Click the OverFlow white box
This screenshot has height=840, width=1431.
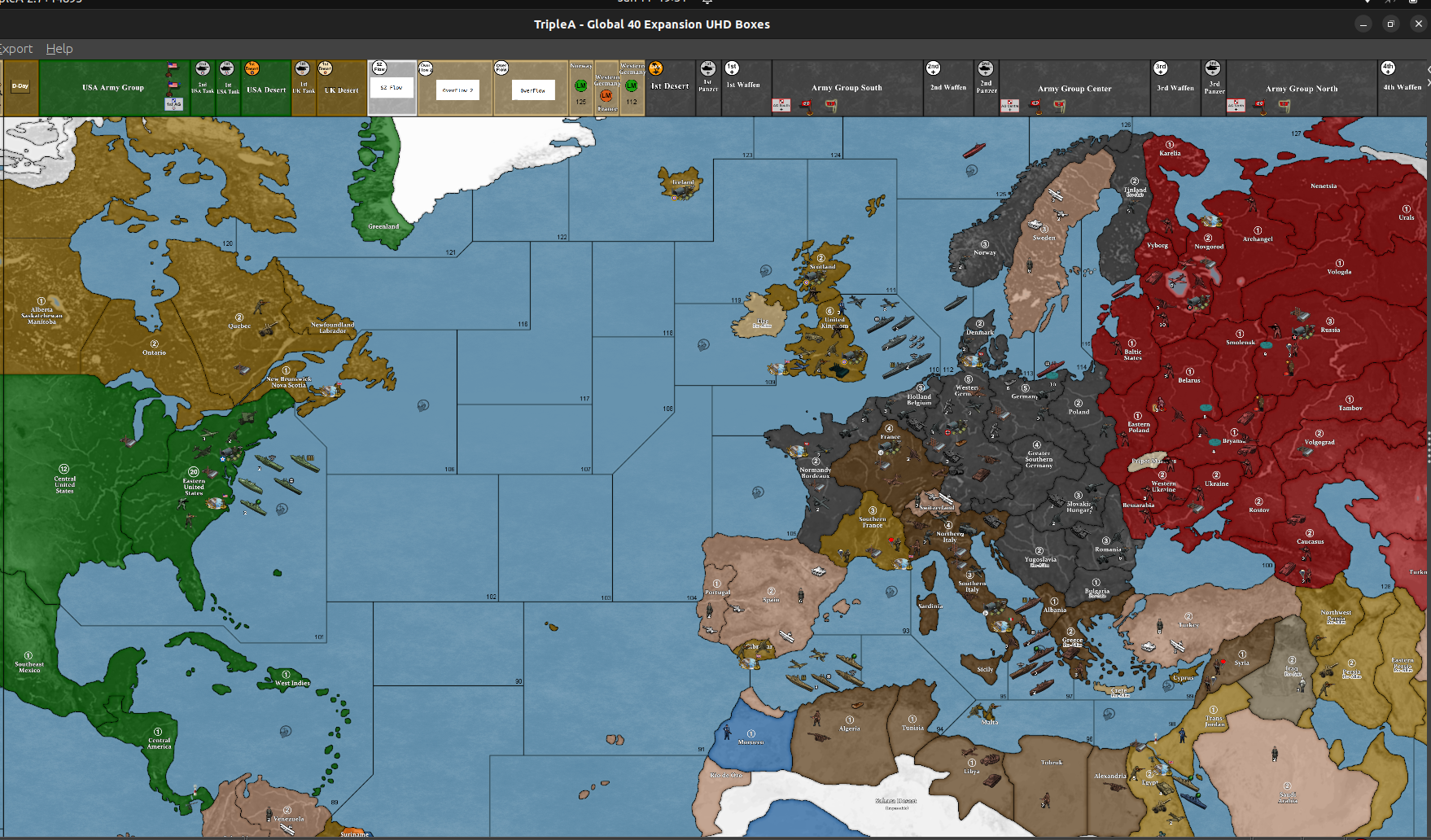(532, 90)
